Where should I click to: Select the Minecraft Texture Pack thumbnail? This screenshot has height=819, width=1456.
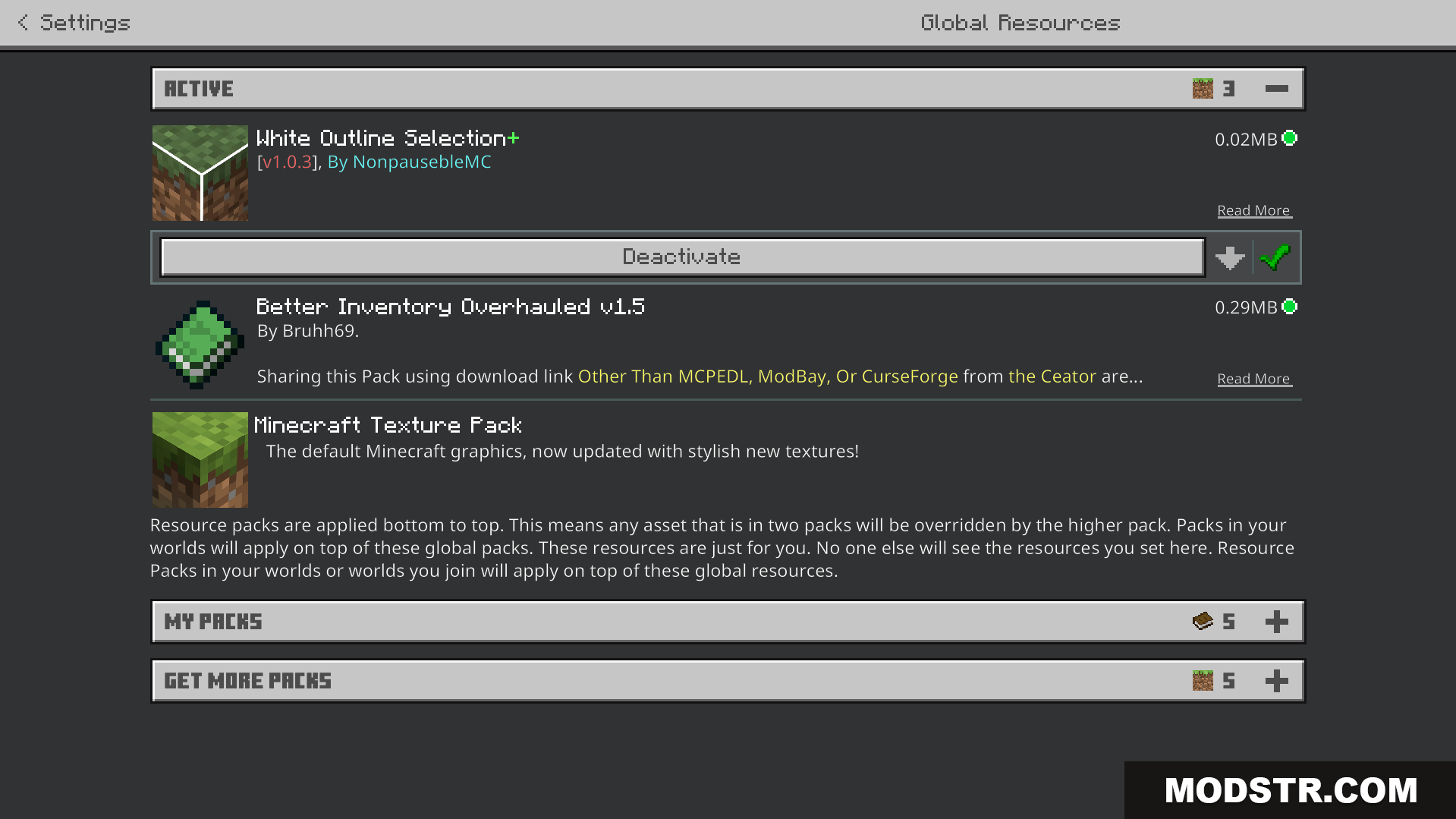[x=200, y=460]
